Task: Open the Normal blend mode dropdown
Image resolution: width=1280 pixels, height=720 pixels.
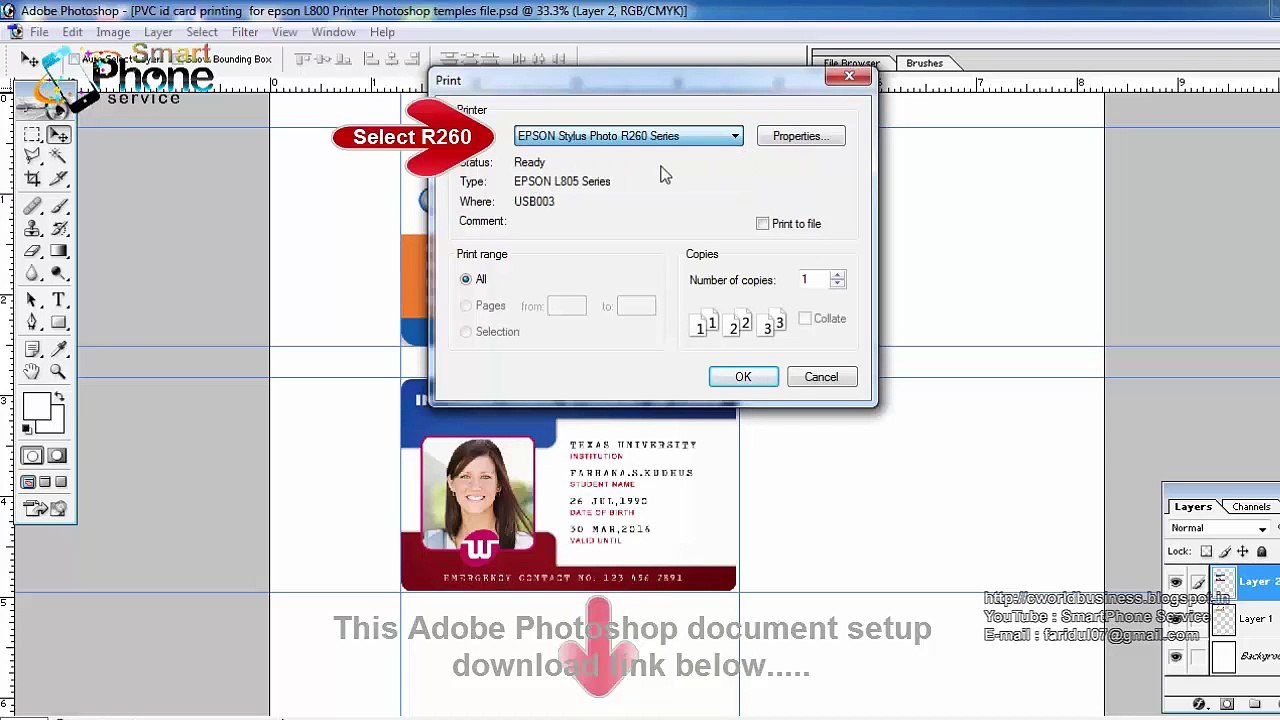Action: tap(1219, 528)
